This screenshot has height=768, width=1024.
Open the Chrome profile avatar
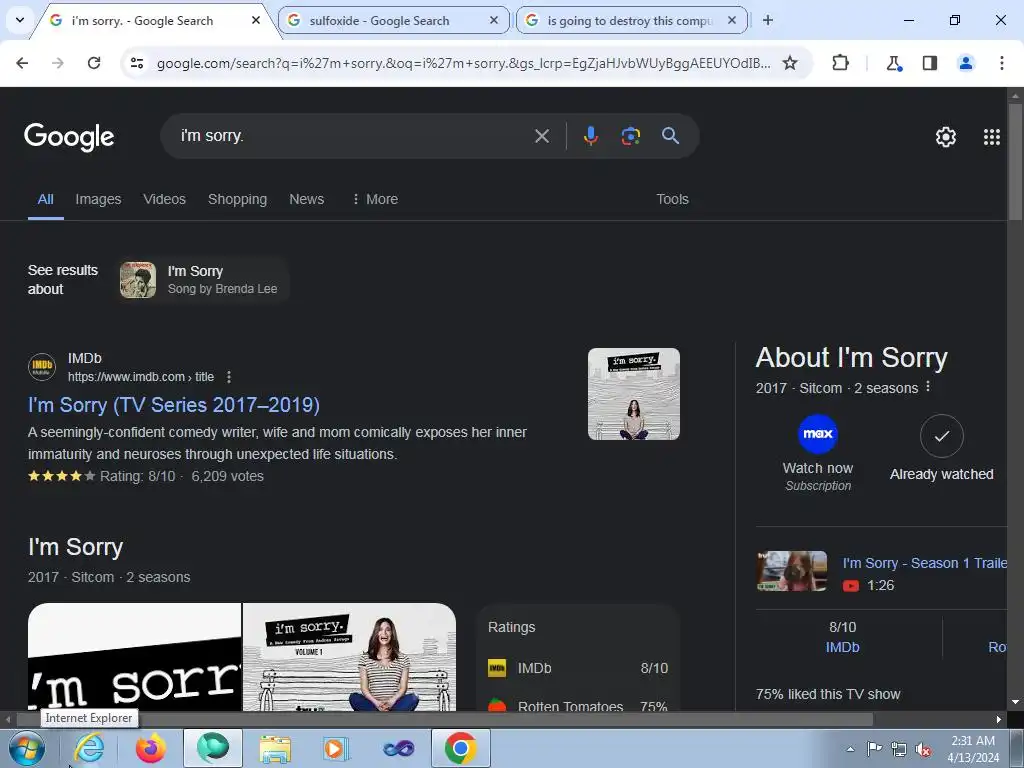point(966,63)
